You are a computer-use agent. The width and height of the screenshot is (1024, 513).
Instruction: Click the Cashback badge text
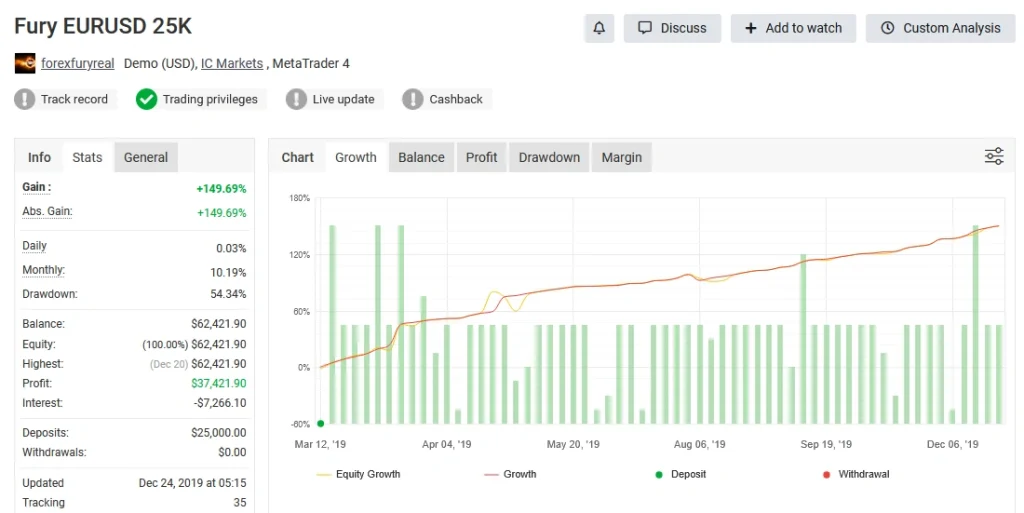point(456,99)
